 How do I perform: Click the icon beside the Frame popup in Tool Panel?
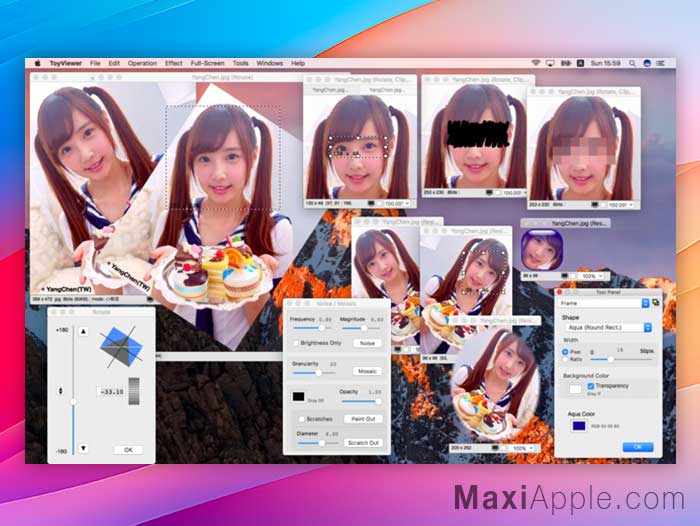click(655, 303)
